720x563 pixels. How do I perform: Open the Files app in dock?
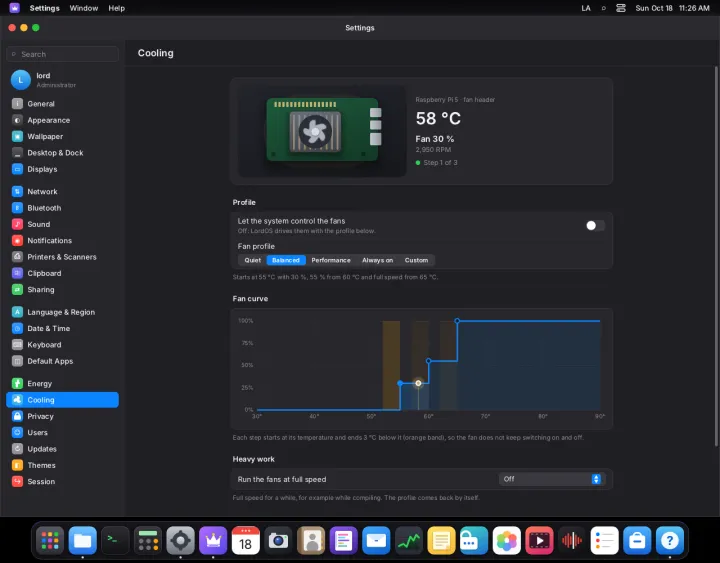point(83,540)
